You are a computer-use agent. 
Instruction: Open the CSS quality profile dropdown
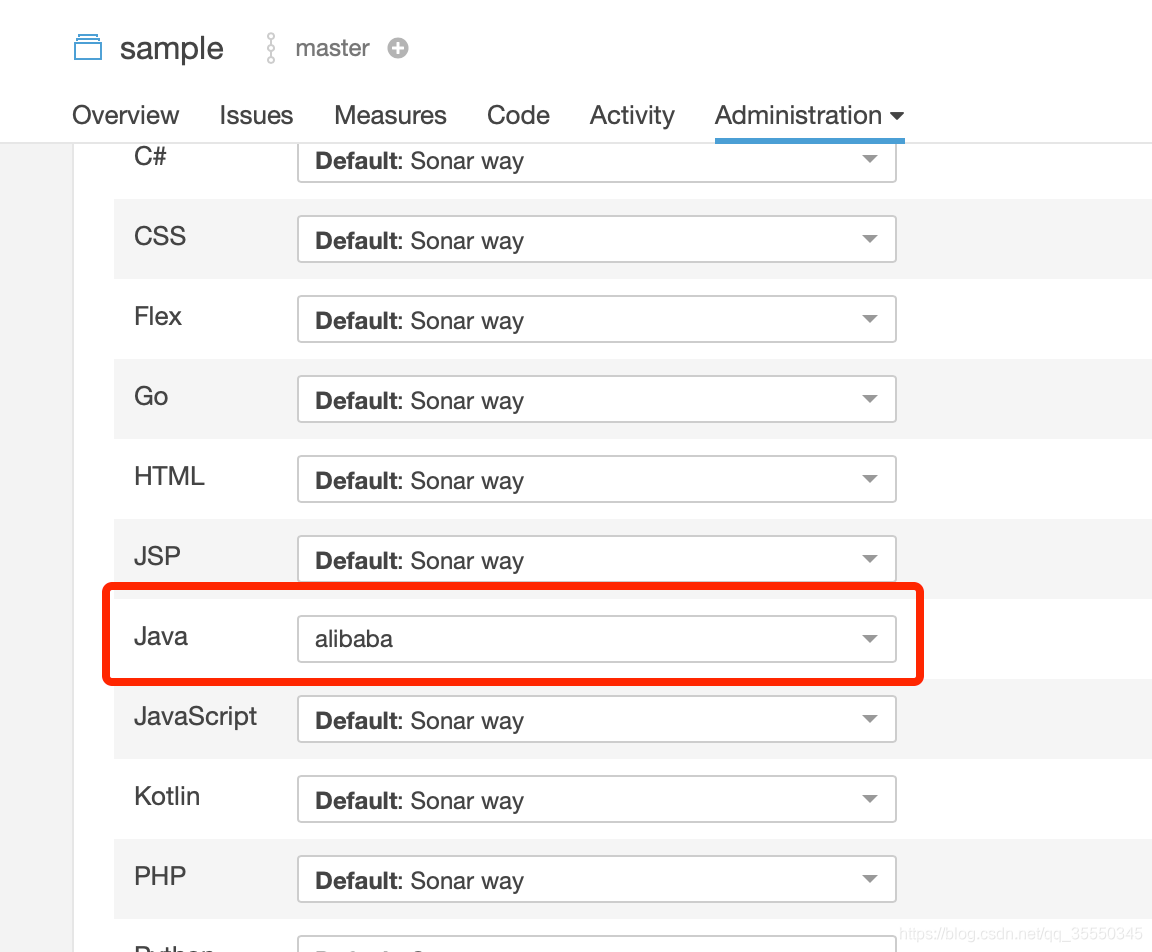(x=597, y=239)
